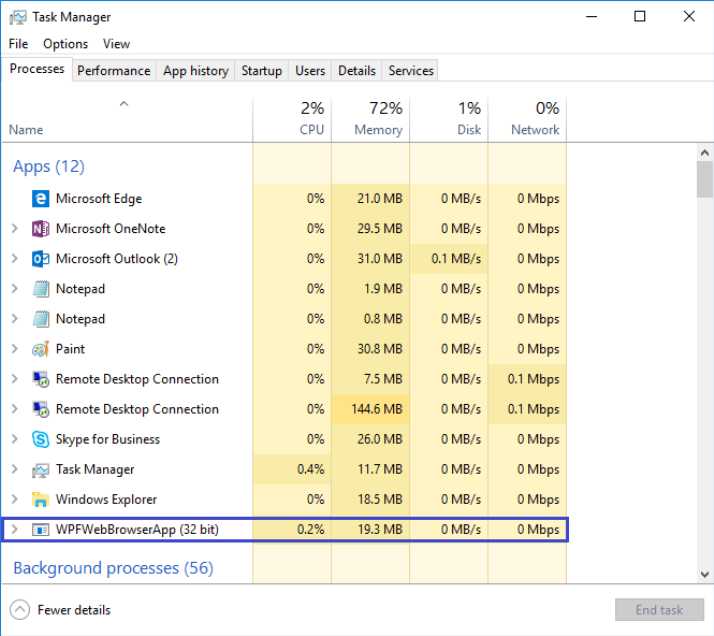Click Remote Desktop Connection icon using 7.5 MB

coord(41,379)
